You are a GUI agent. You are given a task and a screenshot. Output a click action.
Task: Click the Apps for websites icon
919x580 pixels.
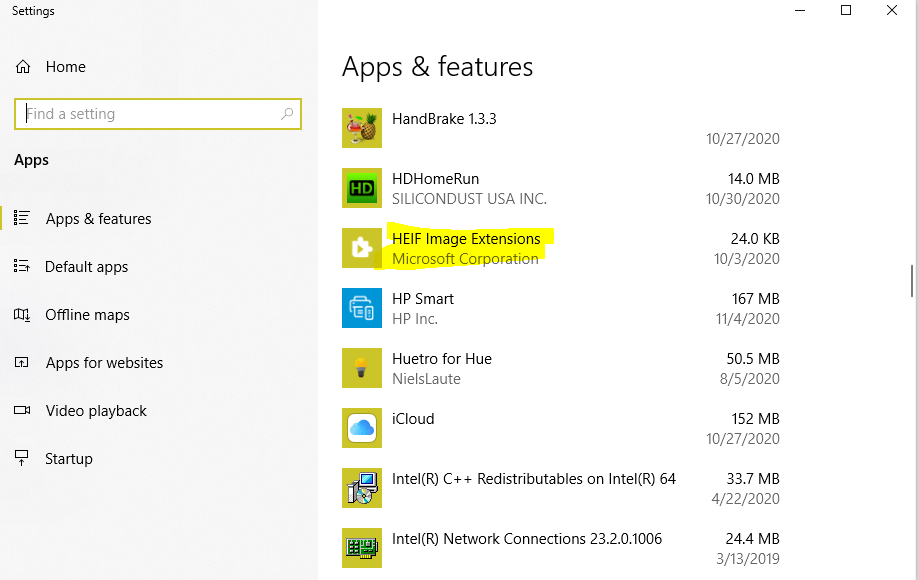pyautogui.click(x=22, y=363)
